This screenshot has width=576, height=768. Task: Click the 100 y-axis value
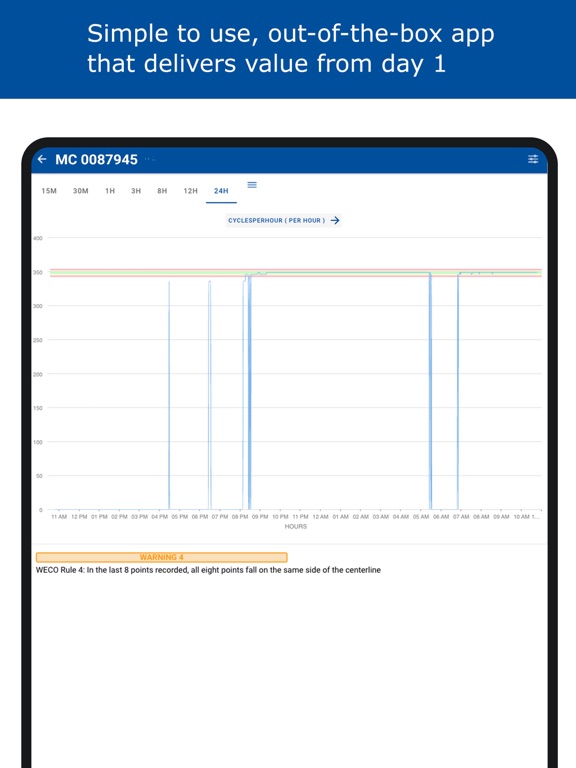coord(38,442)
